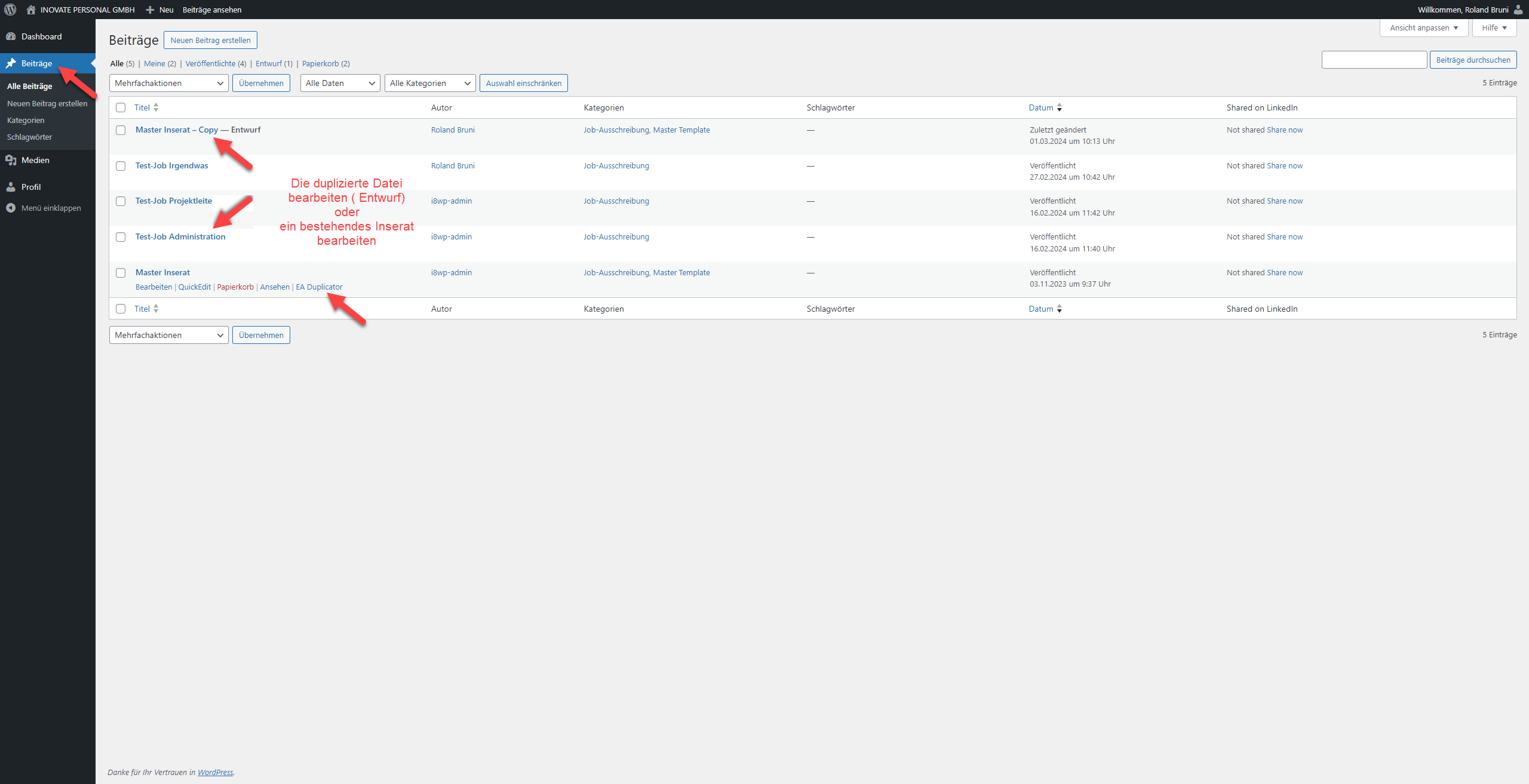The width and height of the screenshot is (1529, 784).
Task: Check the Master Inserat – Copy checkbox
Action: (121, 130)
